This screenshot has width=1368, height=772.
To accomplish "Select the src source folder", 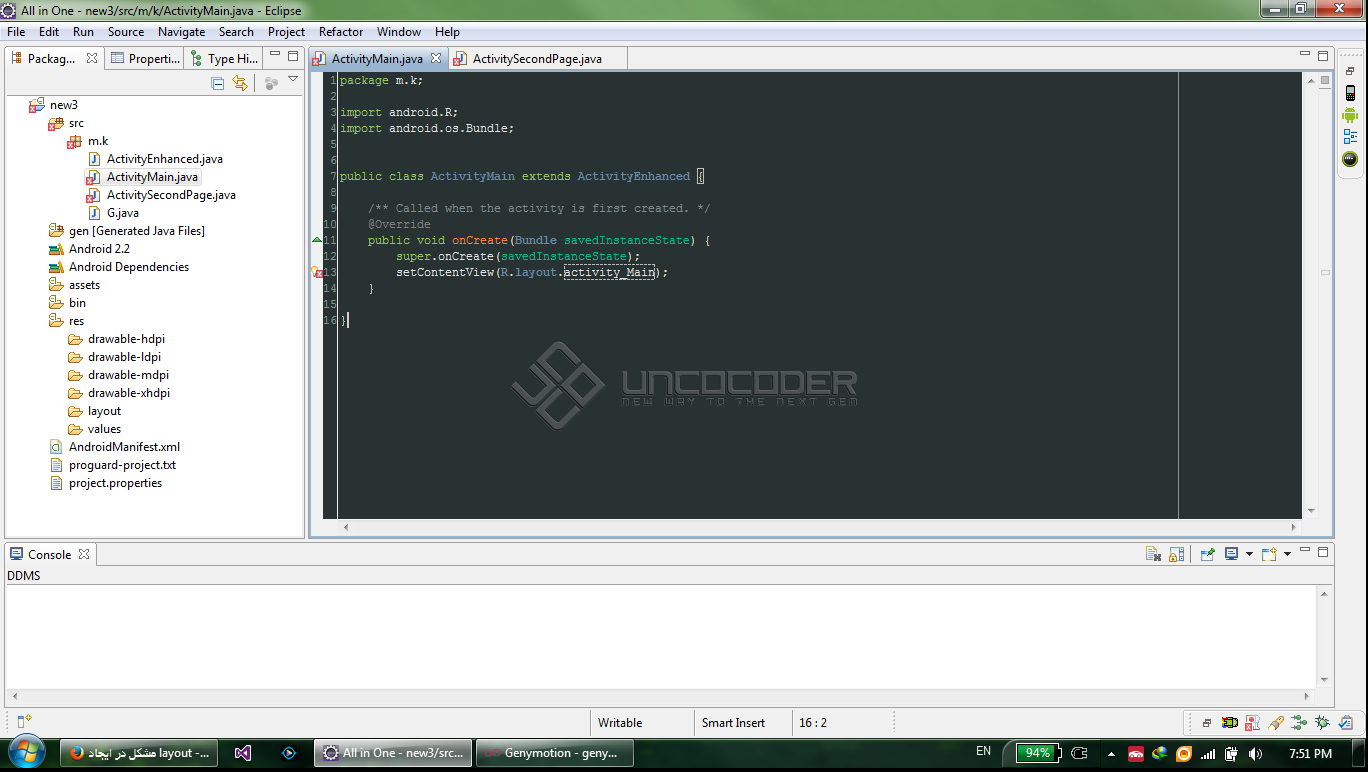I will pyautogui.click(x=66, y=123).
